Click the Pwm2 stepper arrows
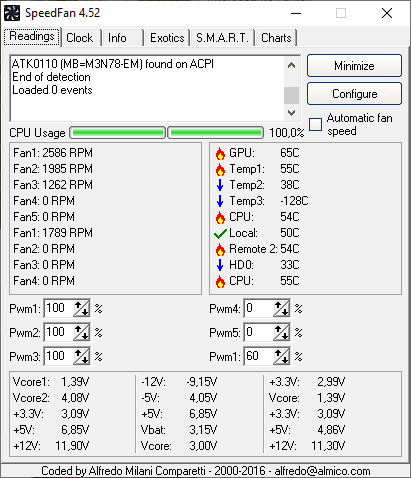The image size is (411, 478). pyautogui.click(x=82, y=332)
